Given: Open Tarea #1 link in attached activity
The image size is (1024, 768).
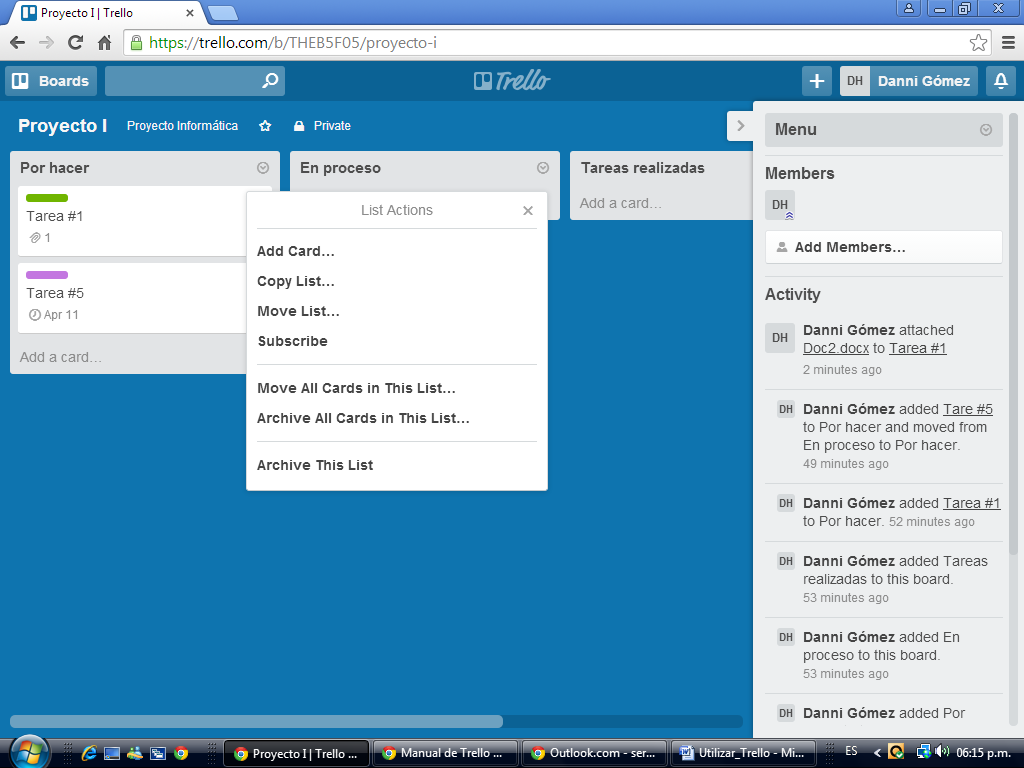Looking at the screenshot, I should tap(918, 348).
